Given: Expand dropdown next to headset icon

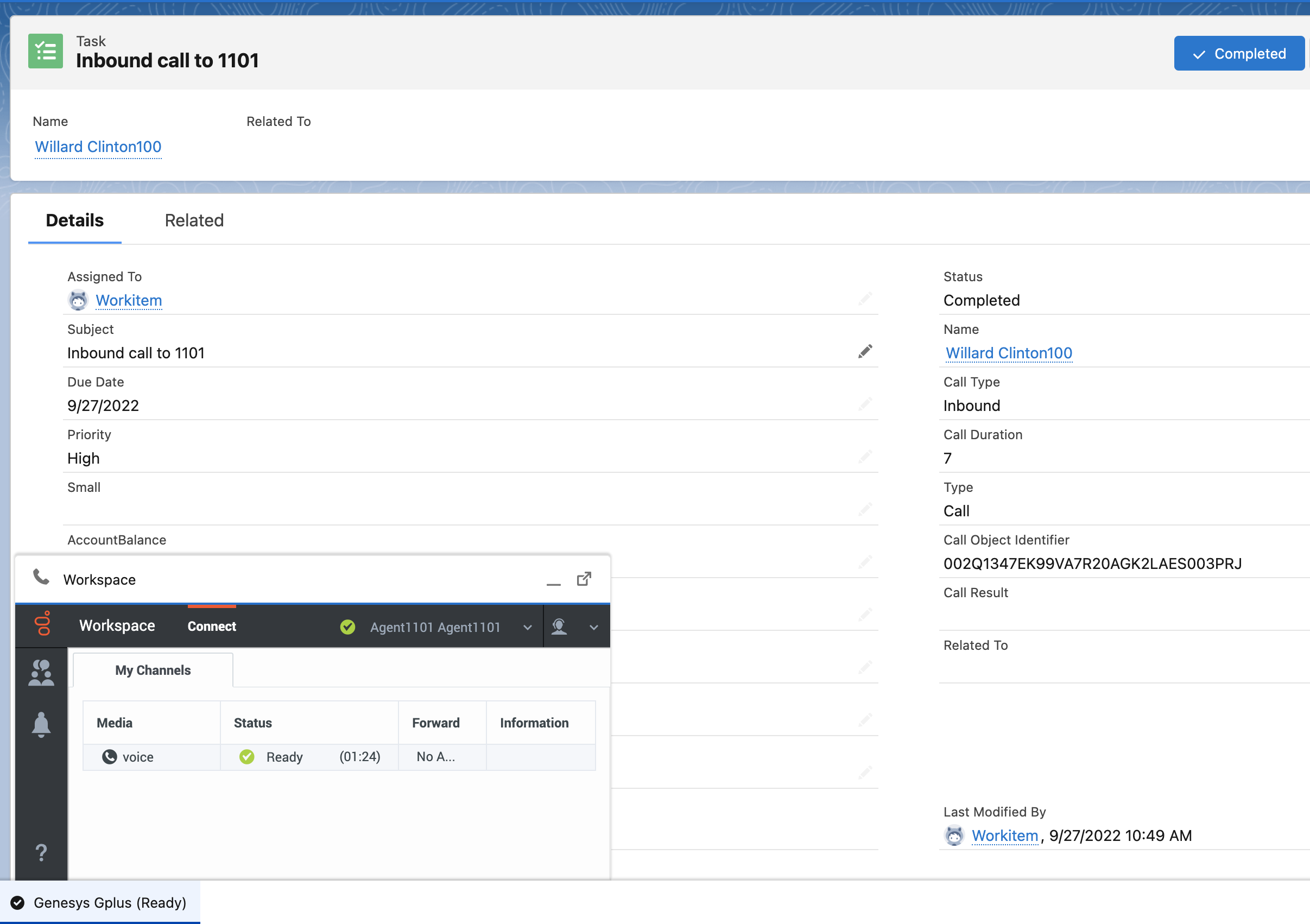Looking at the screenshot, I should click(x=594, y=627).
